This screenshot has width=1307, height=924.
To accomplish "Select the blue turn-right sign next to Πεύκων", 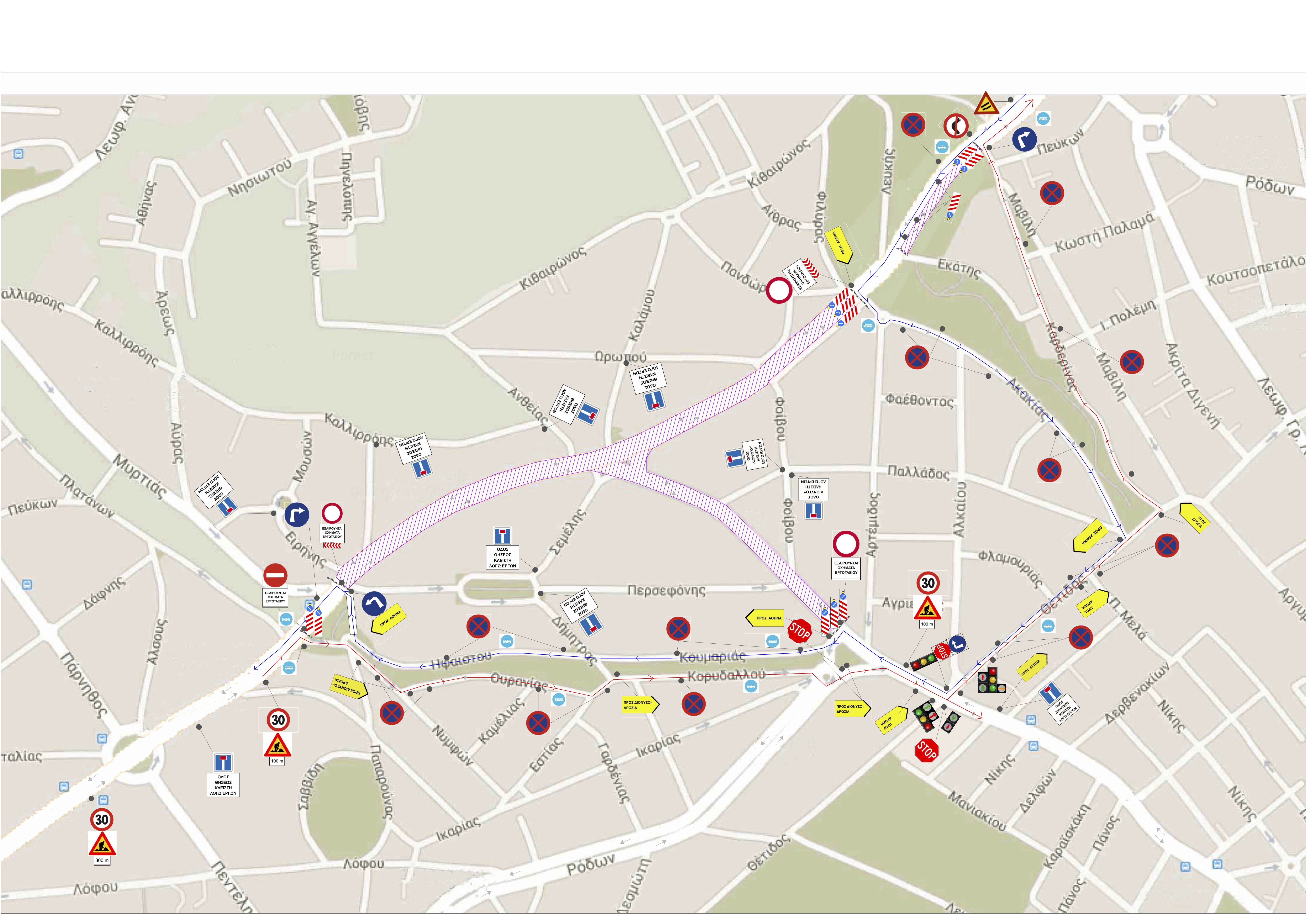I will tap(1024, 139).
